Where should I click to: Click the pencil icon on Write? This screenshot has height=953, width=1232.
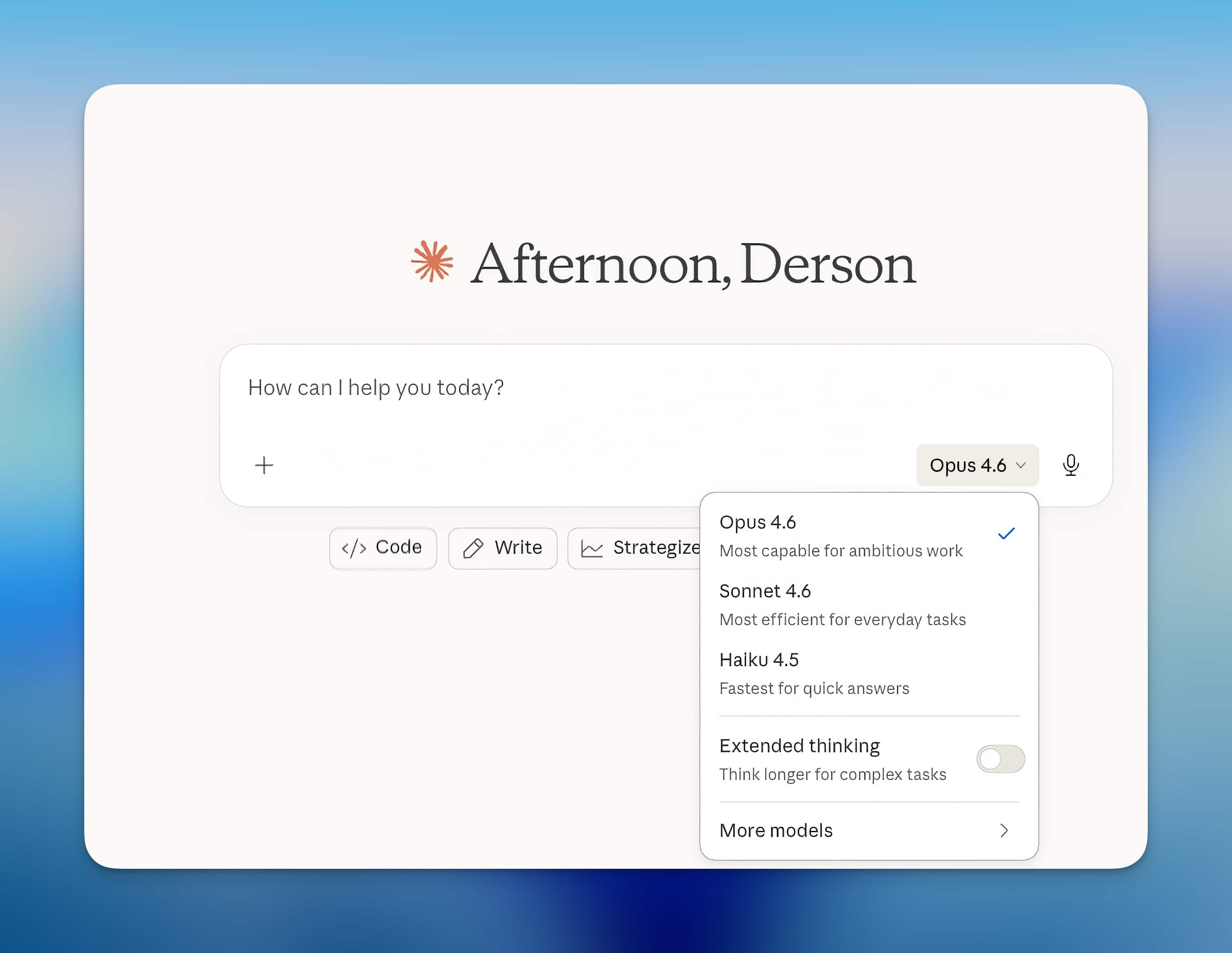(473, 548)
